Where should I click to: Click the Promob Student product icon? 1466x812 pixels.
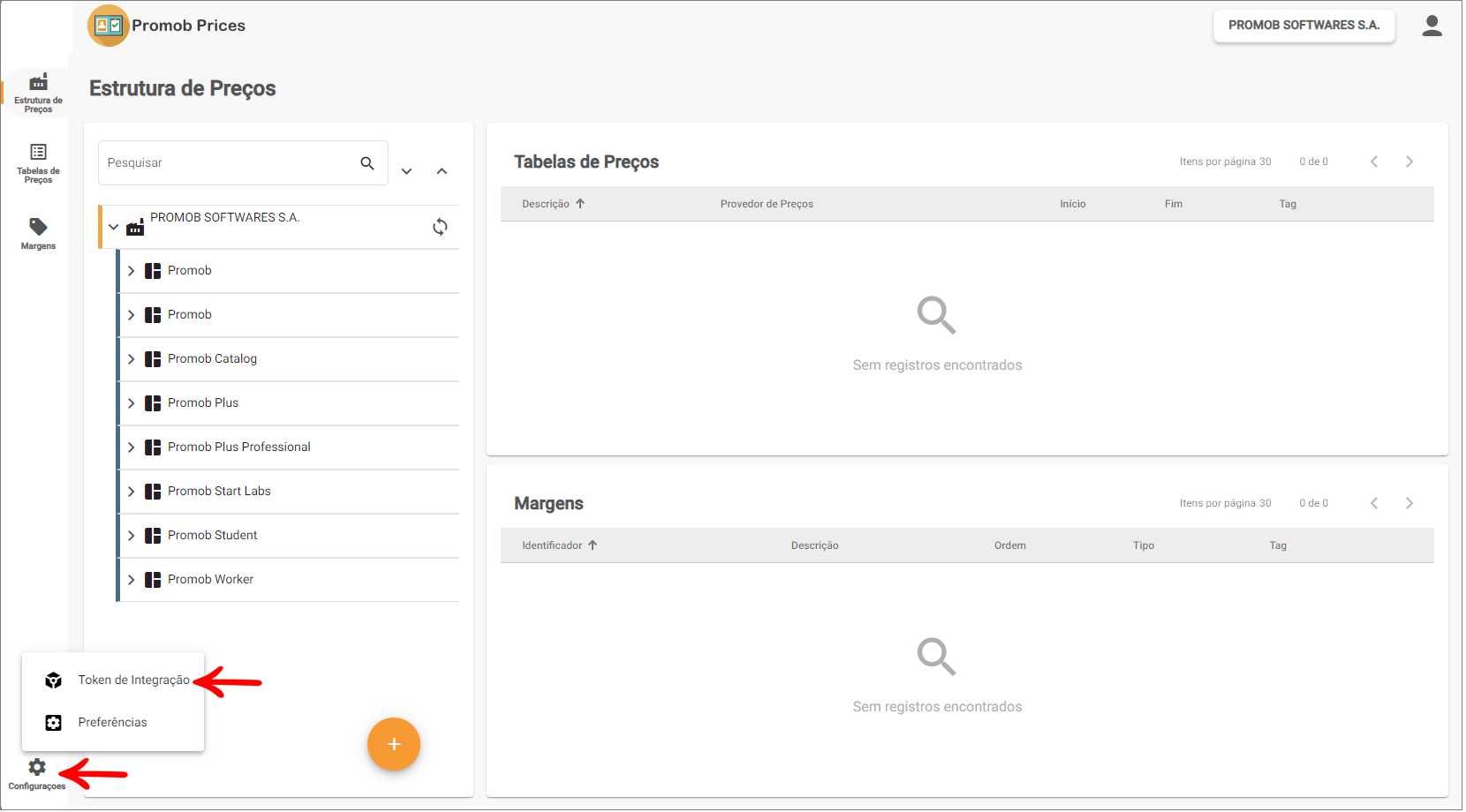pos(153,536)
